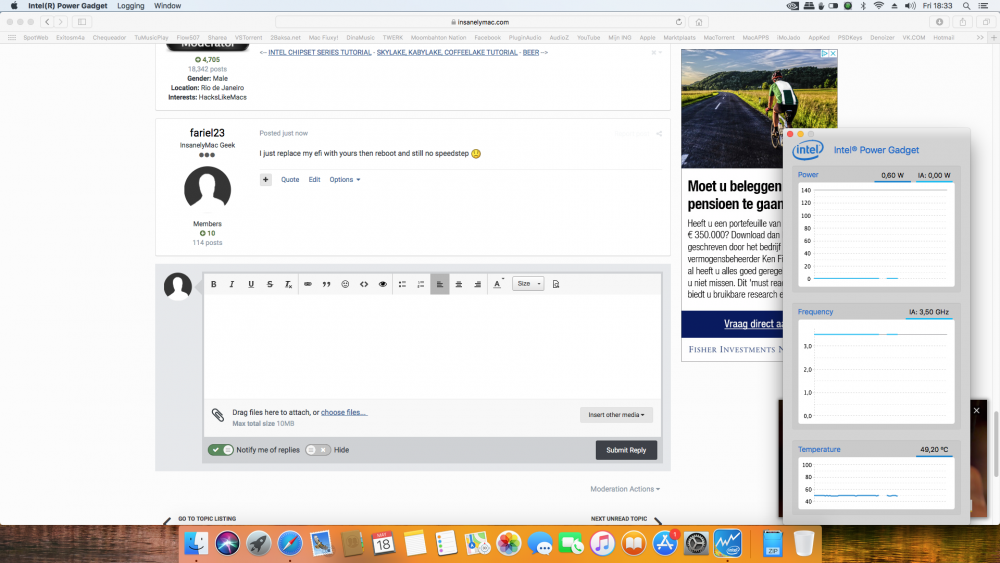This screenshot has height=563, width=1000.
Task: Click the page vertical scrollbar
Action: [x=996, y=443]
